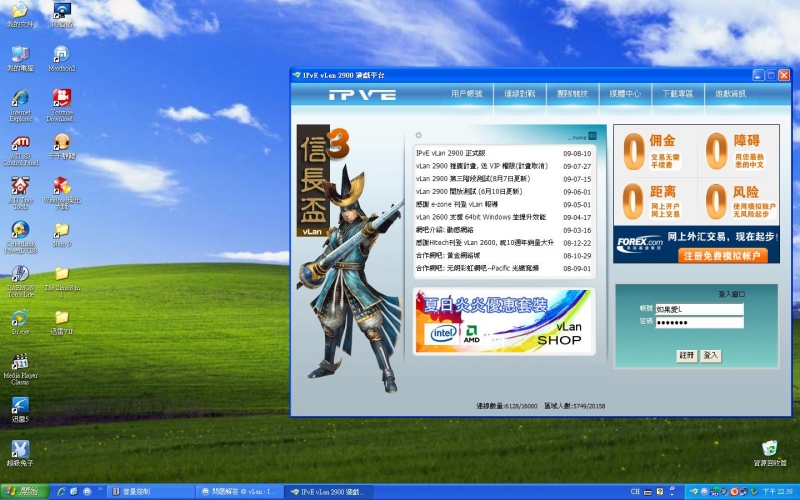Click the orange 注册免费模拟帐户 button
The image size is (800, 500).
(x=722, y=256)
